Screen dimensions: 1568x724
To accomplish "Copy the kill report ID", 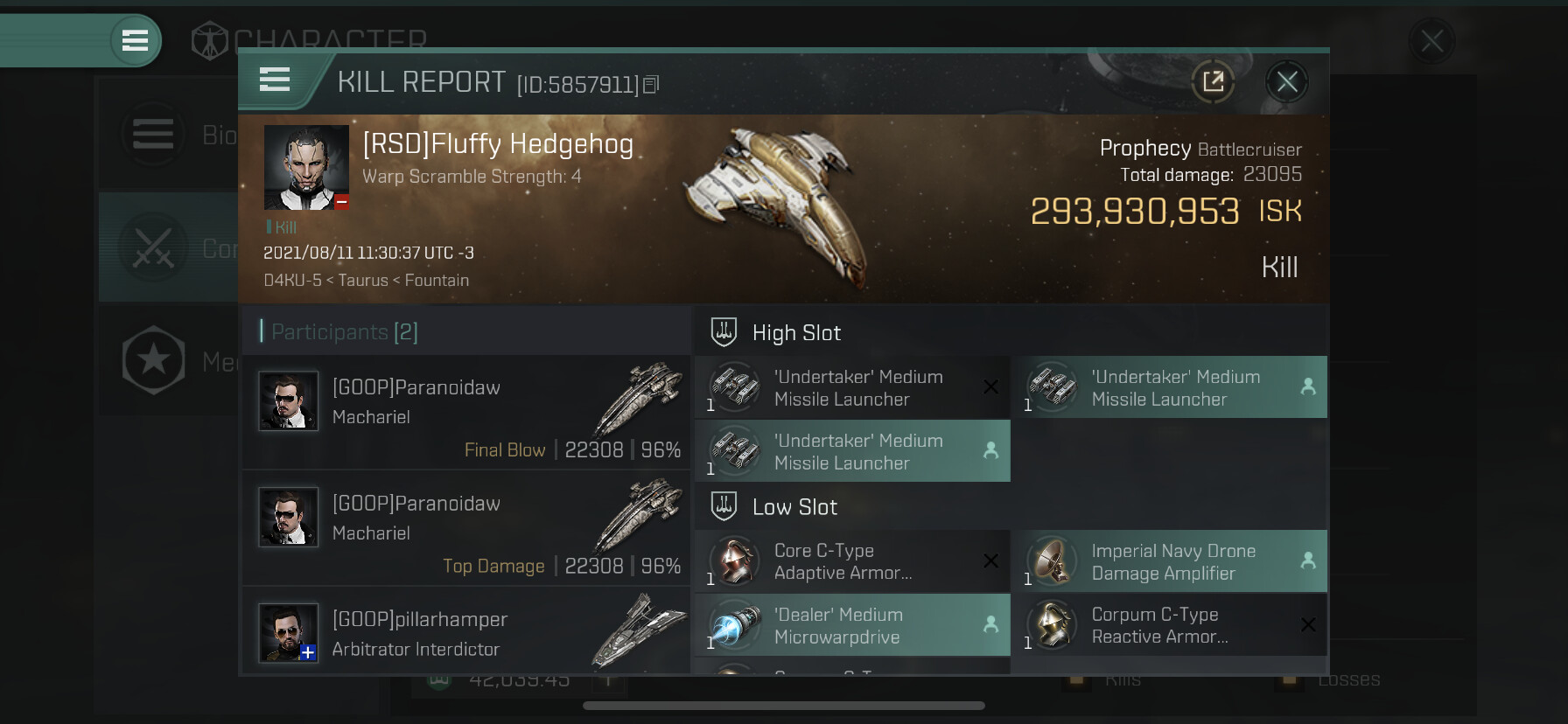I will tap(651, 85).
